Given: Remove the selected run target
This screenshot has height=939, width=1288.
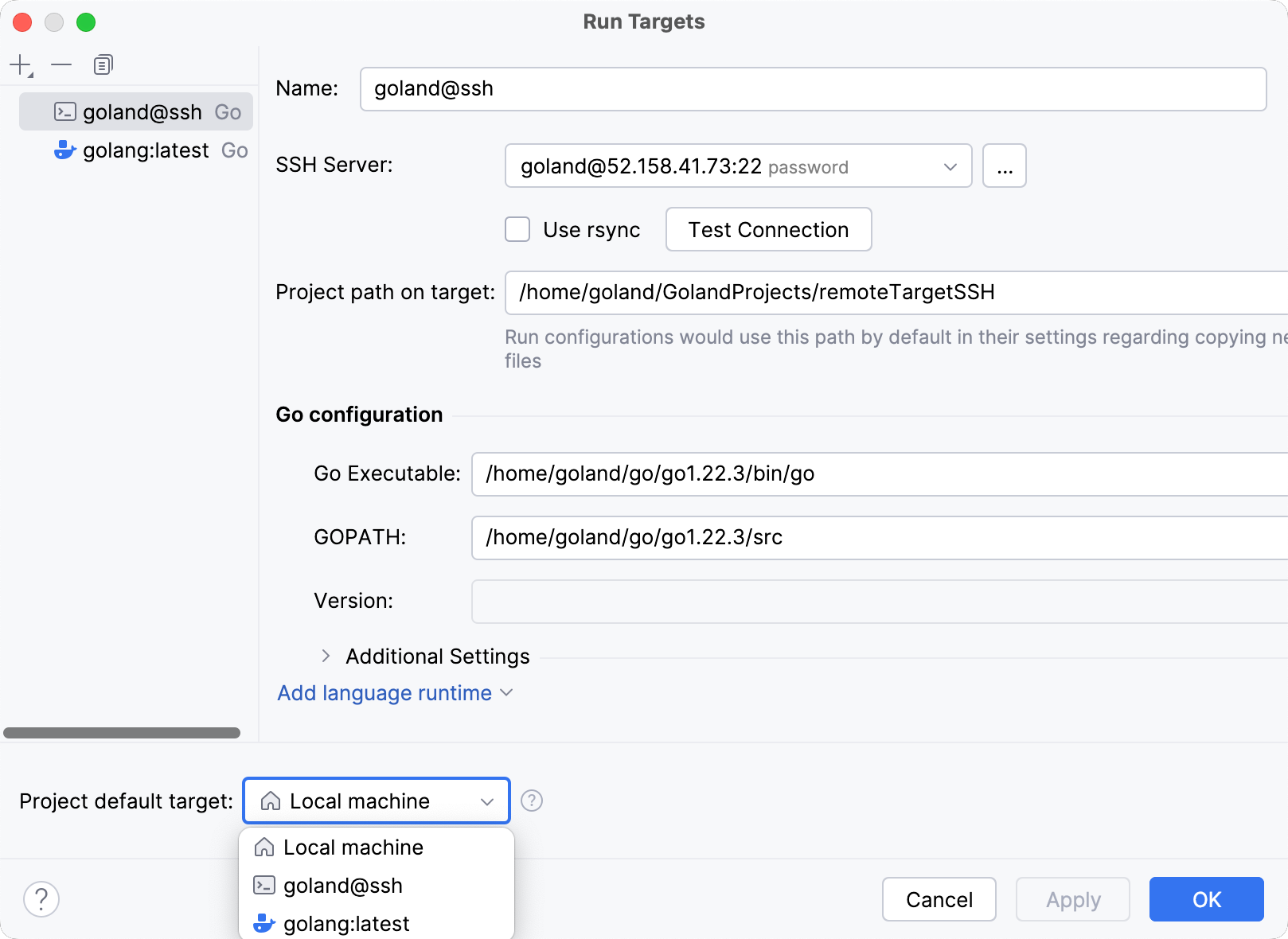Looking at the screenshot, I should tap(61, 64).
